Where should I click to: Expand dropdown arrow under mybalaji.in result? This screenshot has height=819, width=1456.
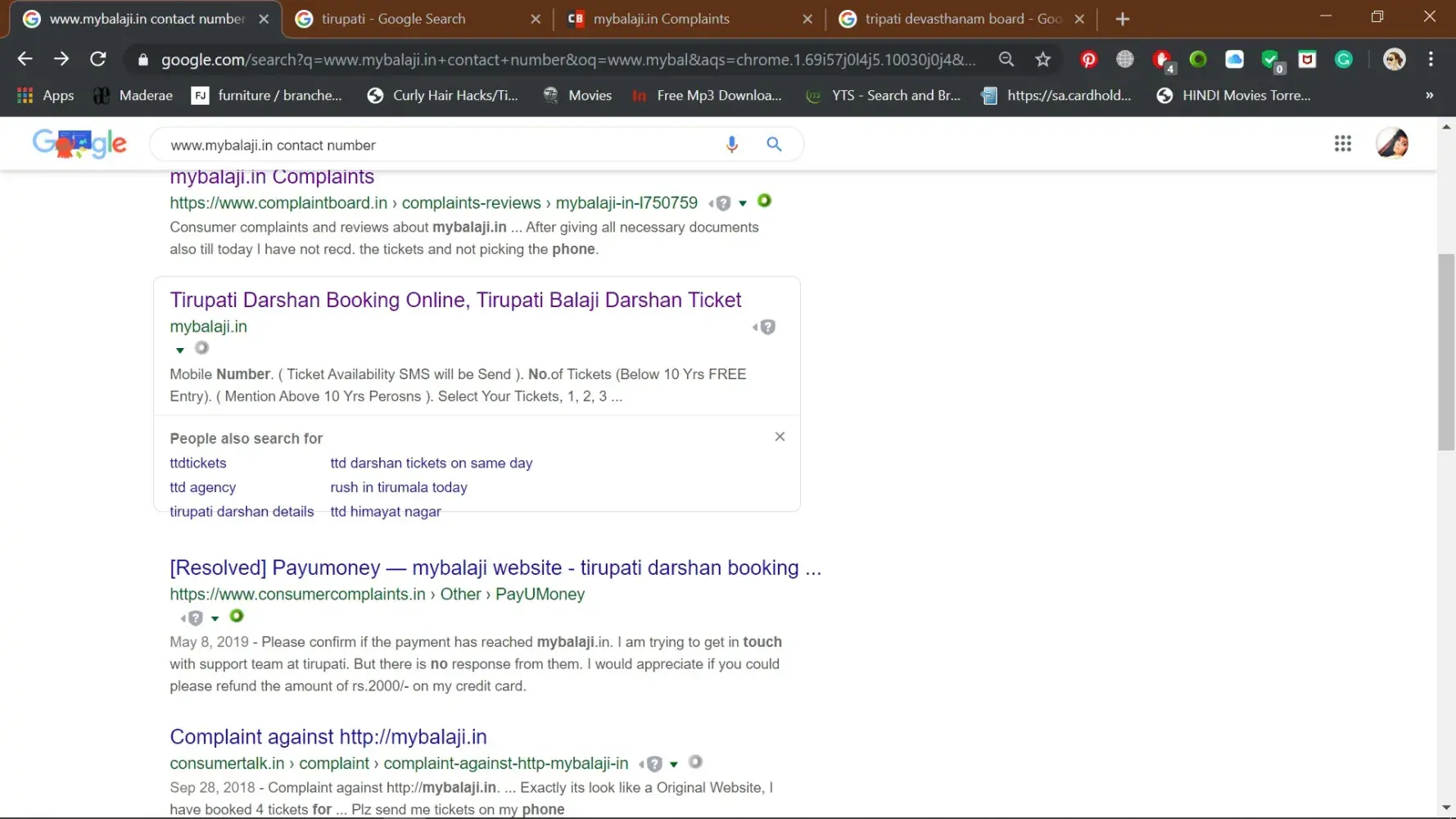180,351
